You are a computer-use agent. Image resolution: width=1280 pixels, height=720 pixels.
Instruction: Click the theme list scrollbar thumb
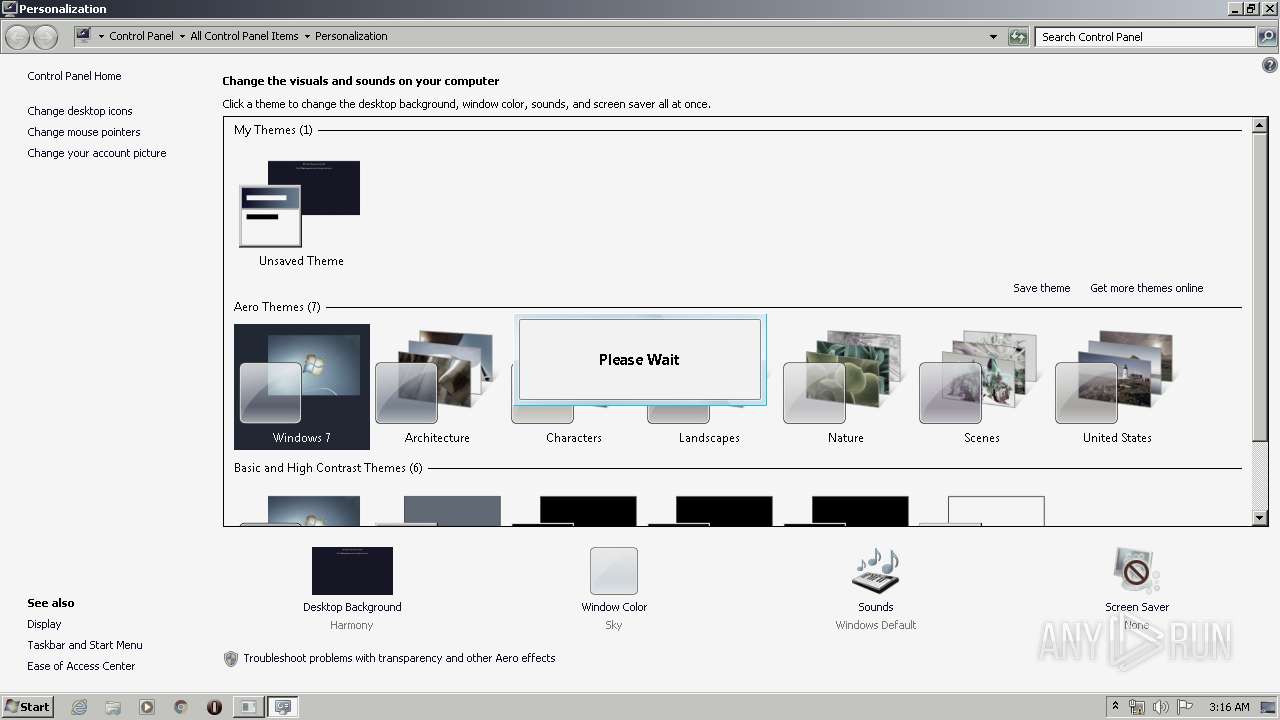(1260, 288)
